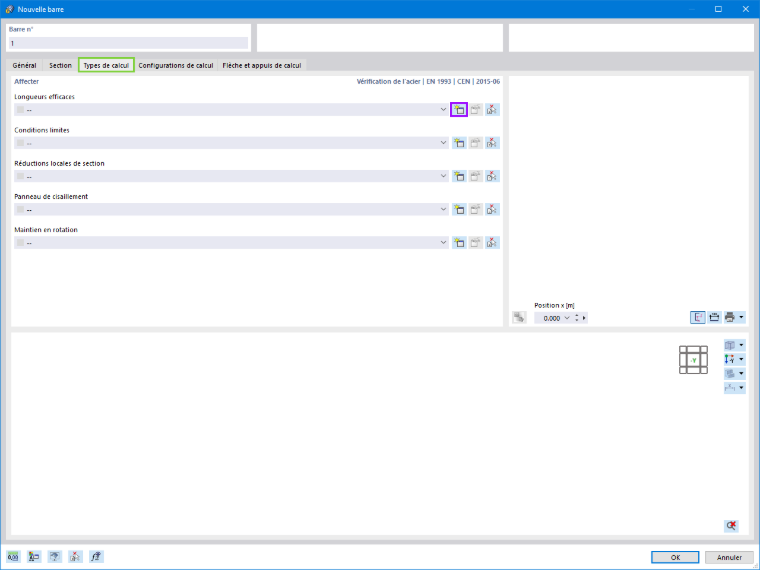The height and width of the screenshot is (570, 760).
Task: Create new Longueurs efficaces entry icon
Action: [459, 110]
